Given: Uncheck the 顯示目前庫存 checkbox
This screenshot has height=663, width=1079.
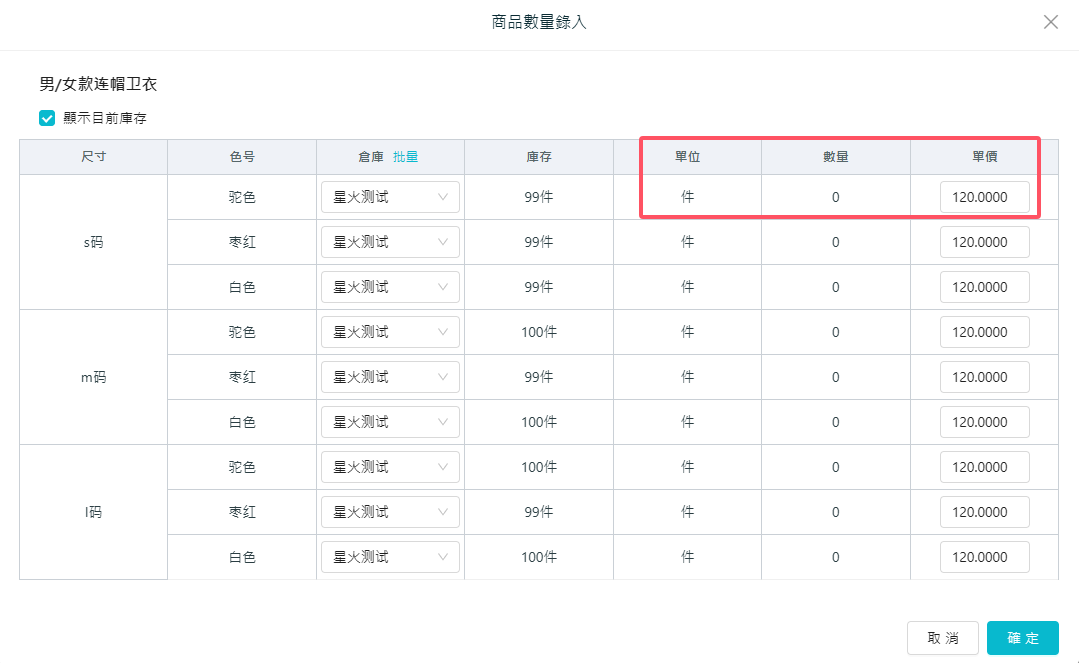Looking at the screenshot, I should pyautogui.click(x=47, y=118).
